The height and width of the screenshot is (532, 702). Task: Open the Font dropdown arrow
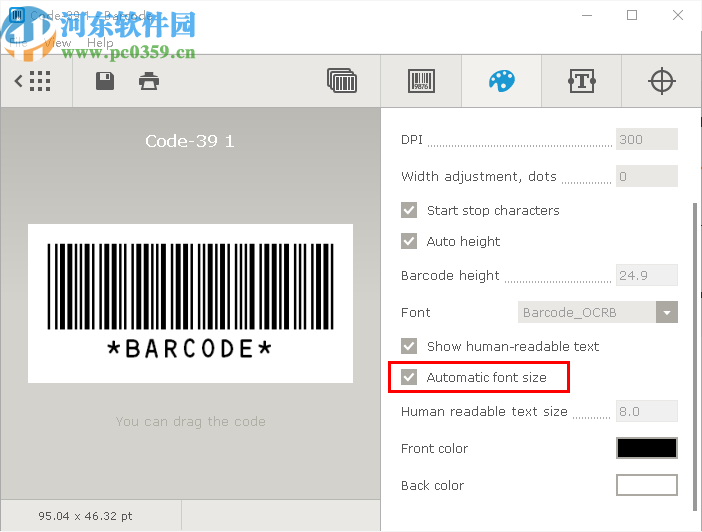tap(667, 312)
